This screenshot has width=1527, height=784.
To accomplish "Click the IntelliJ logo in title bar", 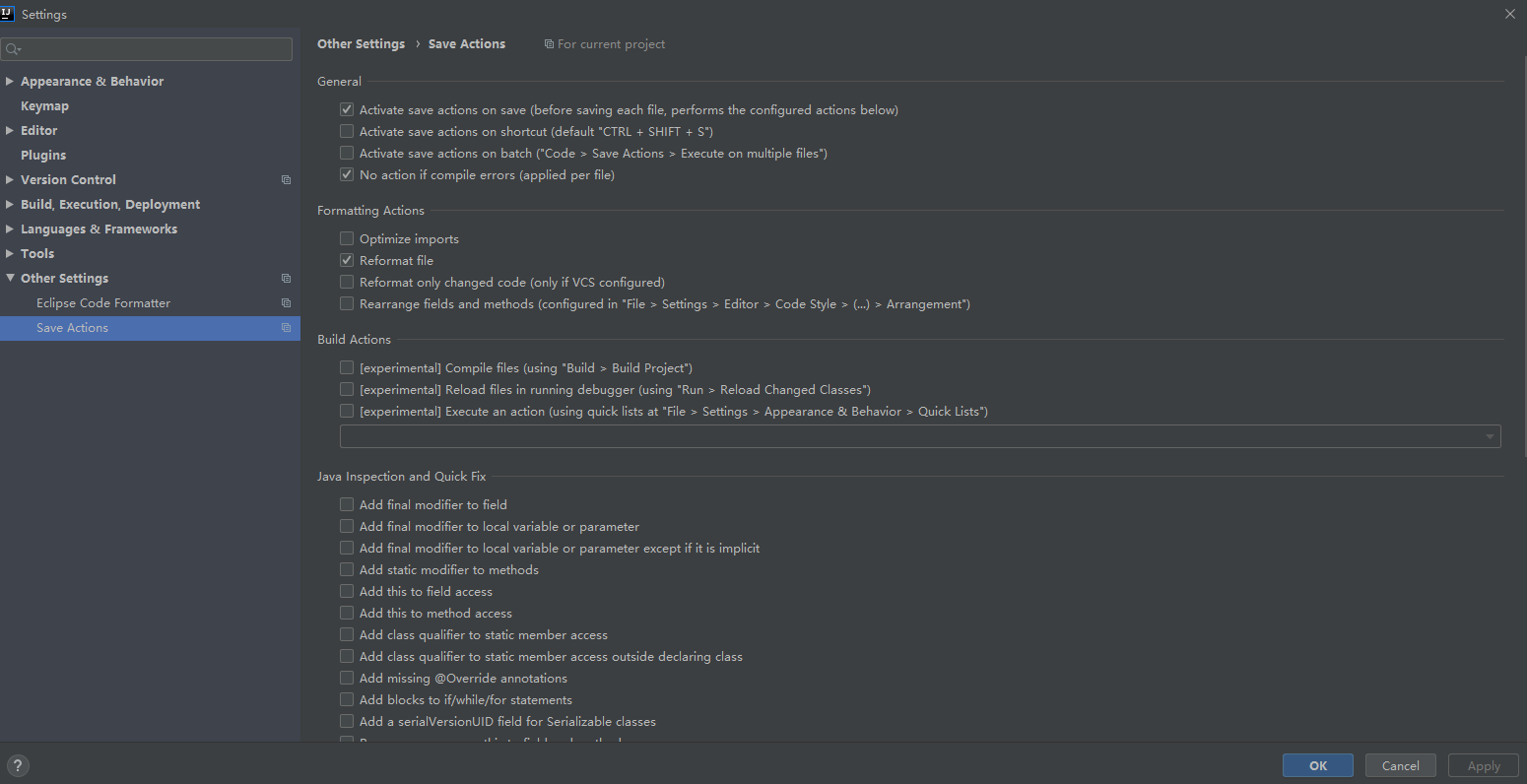I will click(x=9, y=14).
